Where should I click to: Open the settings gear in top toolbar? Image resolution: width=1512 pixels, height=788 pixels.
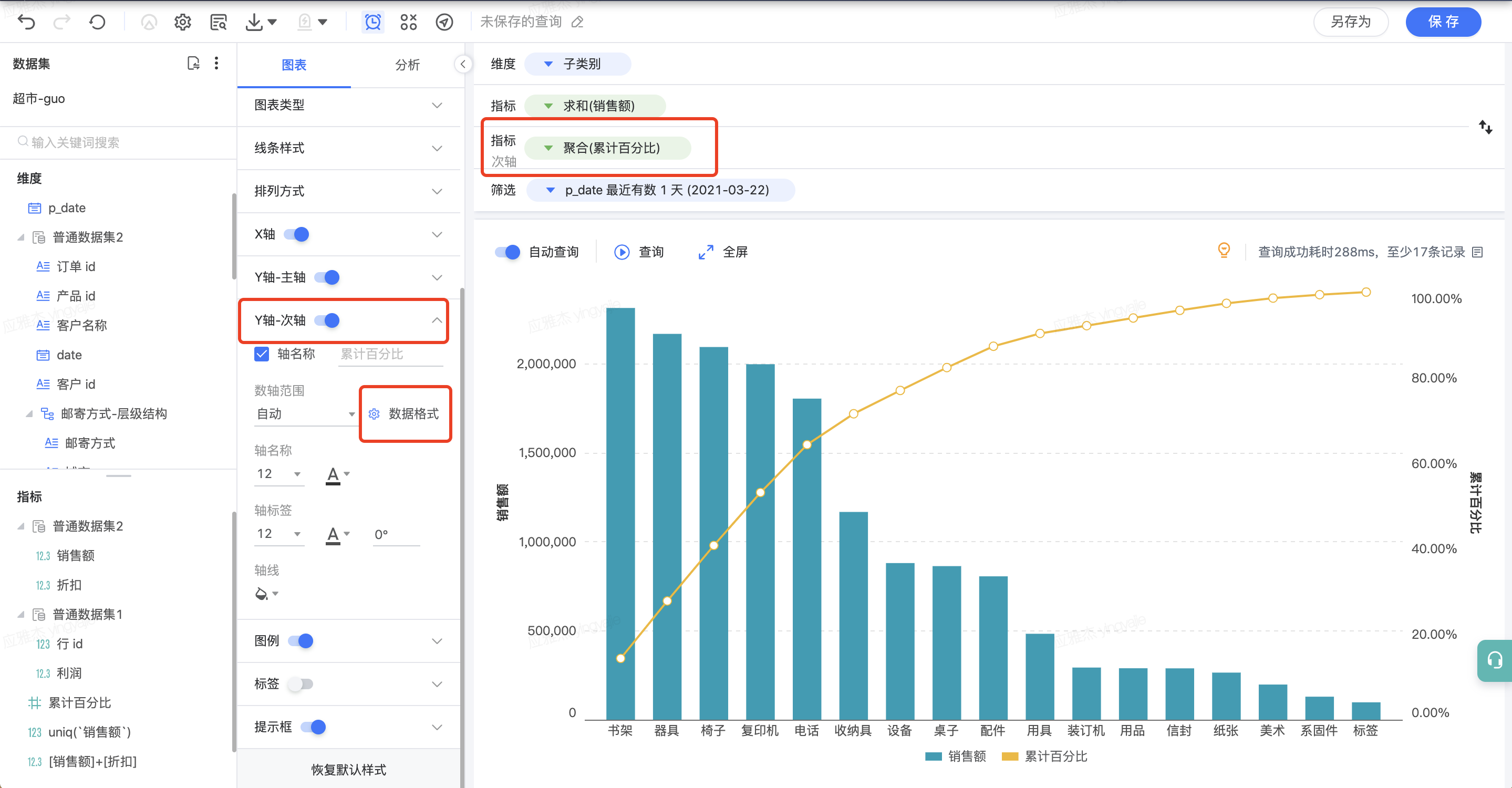click(182, 22)
